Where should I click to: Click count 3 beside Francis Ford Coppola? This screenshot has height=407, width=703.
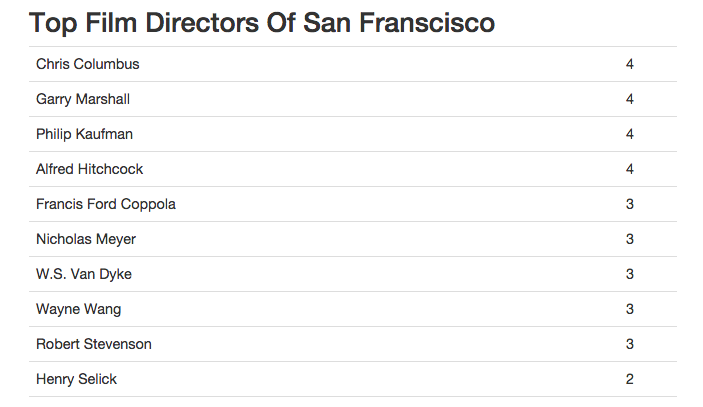pyautogui.click(x=629, y=204)
